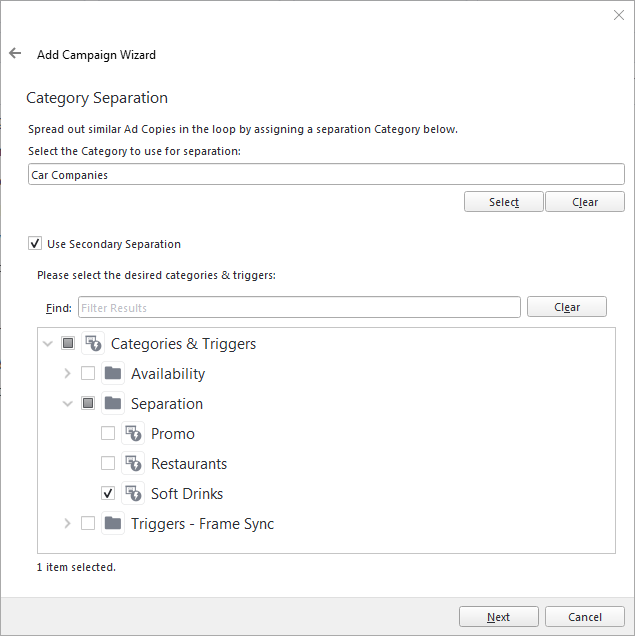Click the Restaurants category icon
635x636 pixels.
click(133, 463)
